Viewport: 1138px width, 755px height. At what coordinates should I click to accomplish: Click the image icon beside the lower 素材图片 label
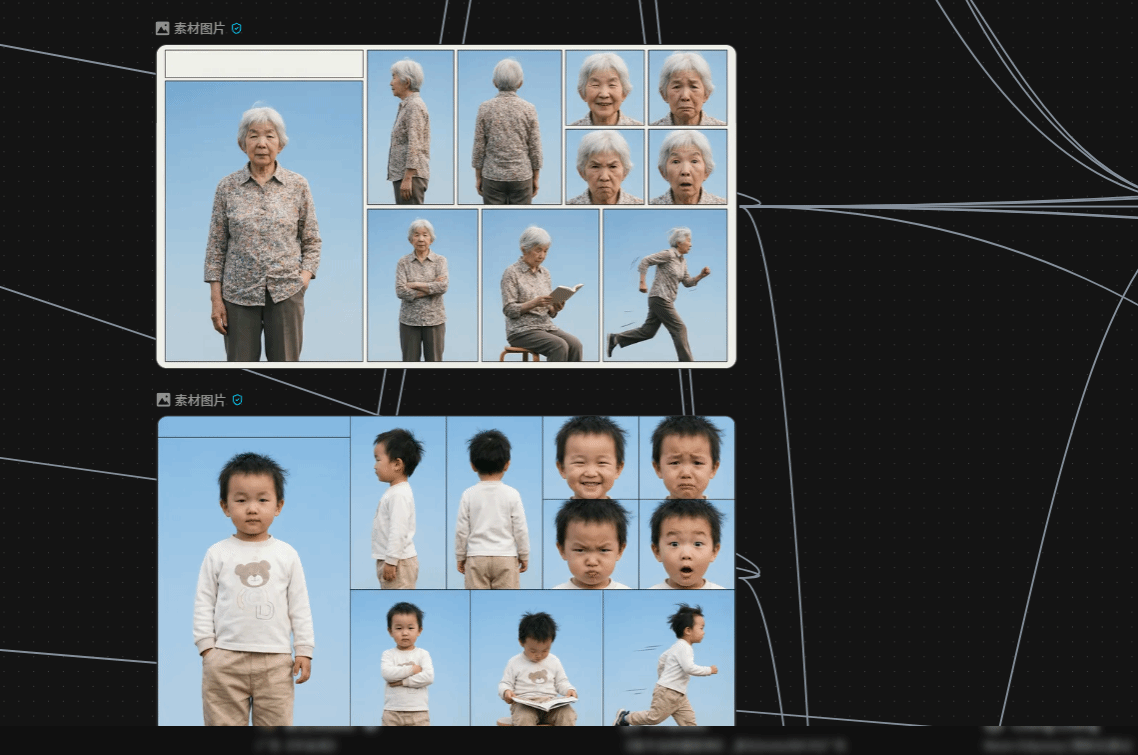[163, 400]
